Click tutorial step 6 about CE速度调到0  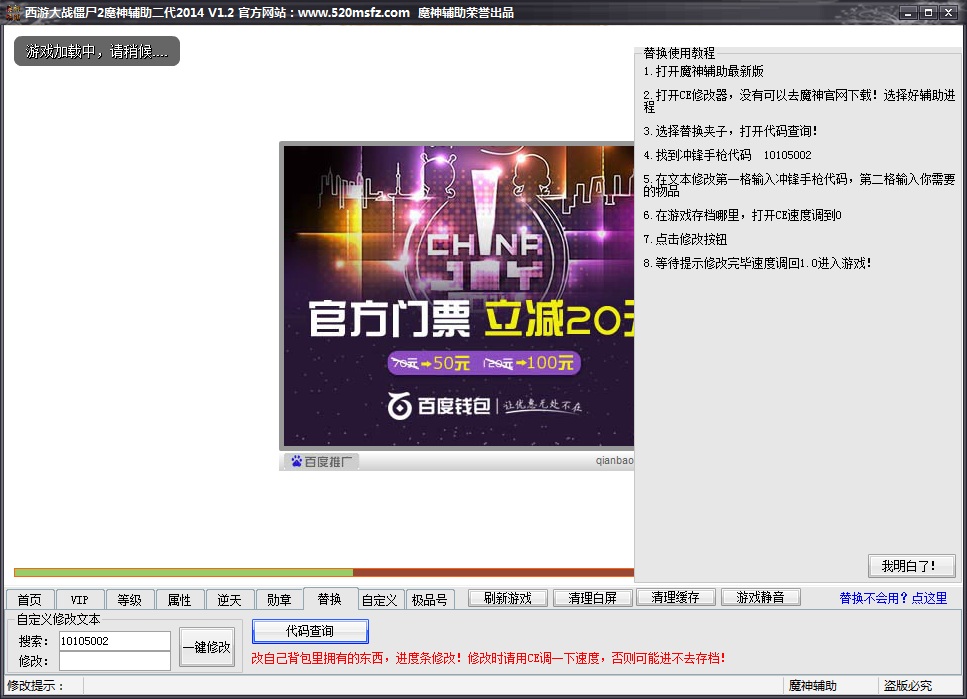[x=743, y=215]
